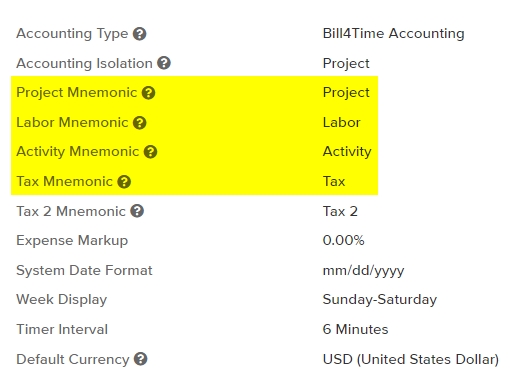Image resolution: width=518 pixels, height=386 pixels.
Task: Click help icon beside Activity Mnemonic
Action: pos(150,152)
